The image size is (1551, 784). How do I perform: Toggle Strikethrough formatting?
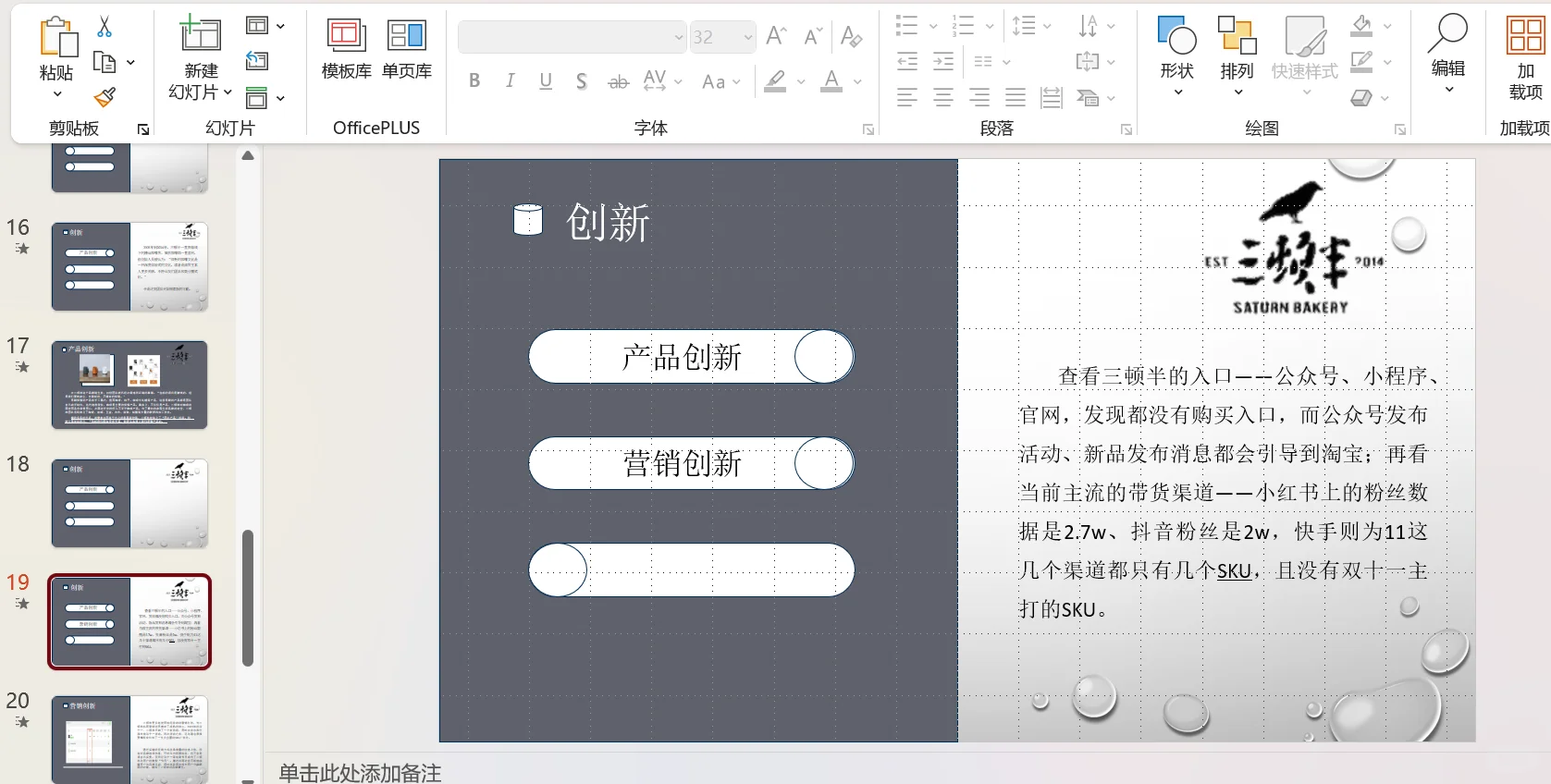click(618, 82)
